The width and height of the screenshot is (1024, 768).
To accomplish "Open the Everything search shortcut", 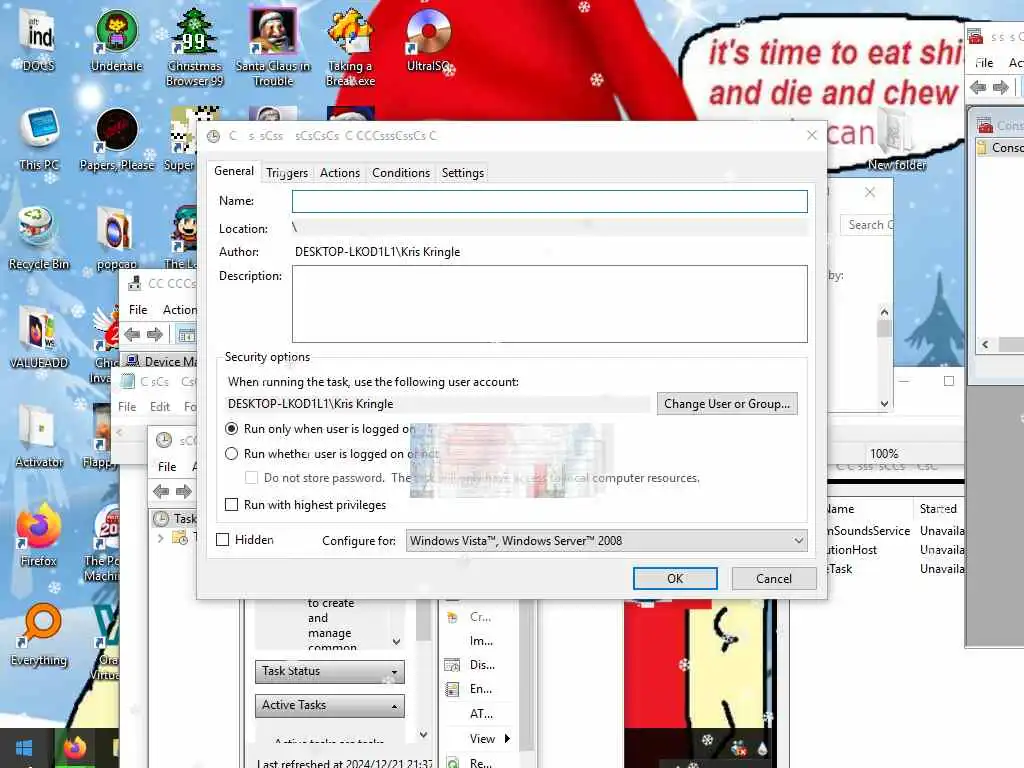I will pyautogui.click(x=39, y=635).
